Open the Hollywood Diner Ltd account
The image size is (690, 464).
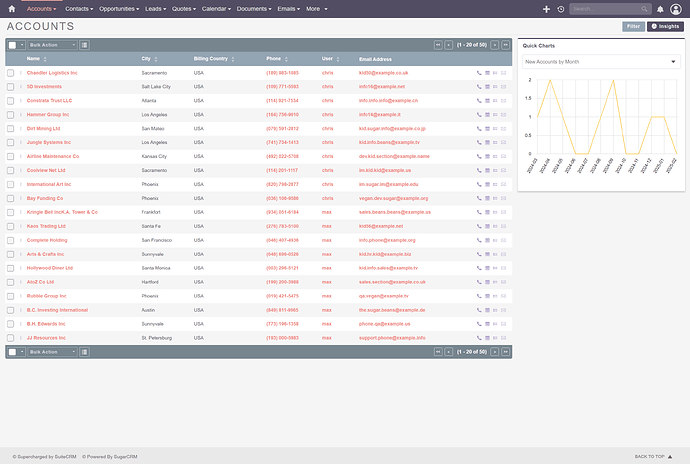click(x=50, y=268)
